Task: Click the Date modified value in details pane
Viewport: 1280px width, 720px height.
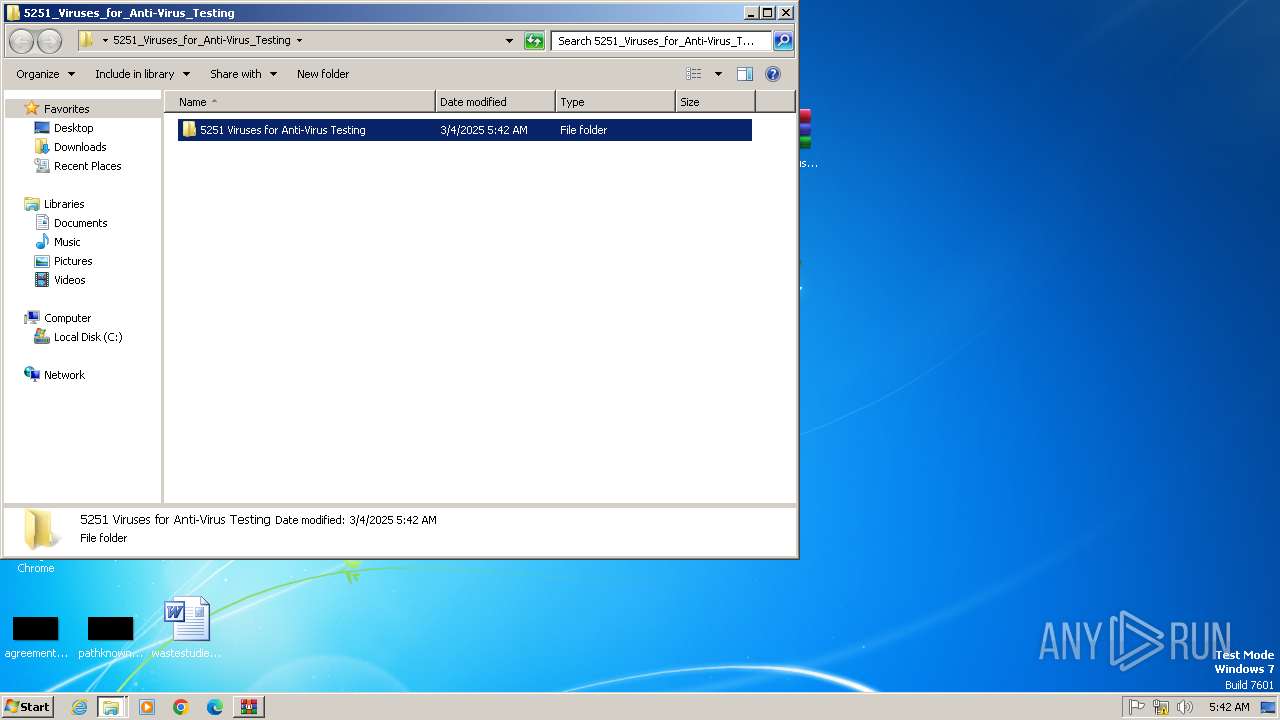Action: (x=393, y=520)
